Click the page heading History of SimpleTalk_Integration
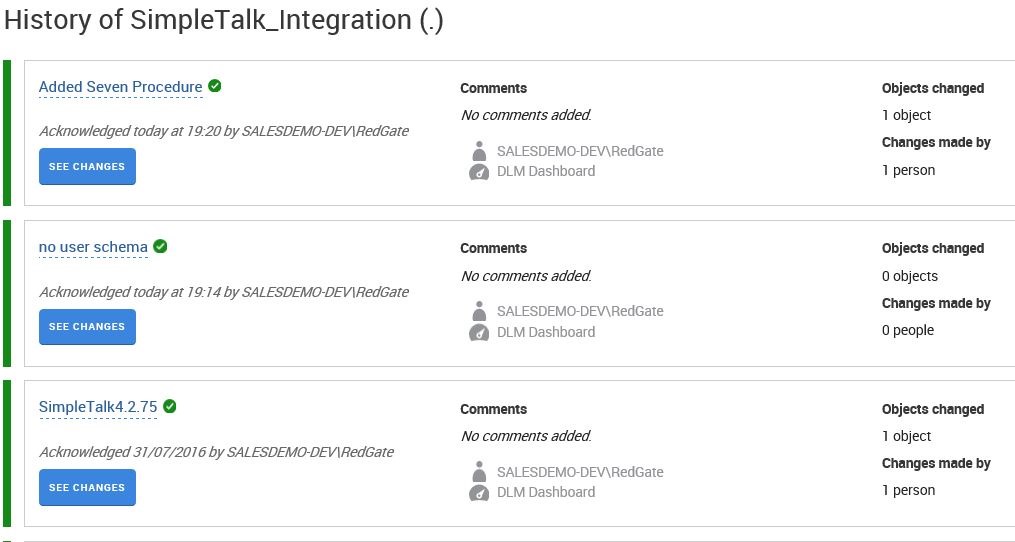This screenshot has height=542, width=1015. (223, 21)
